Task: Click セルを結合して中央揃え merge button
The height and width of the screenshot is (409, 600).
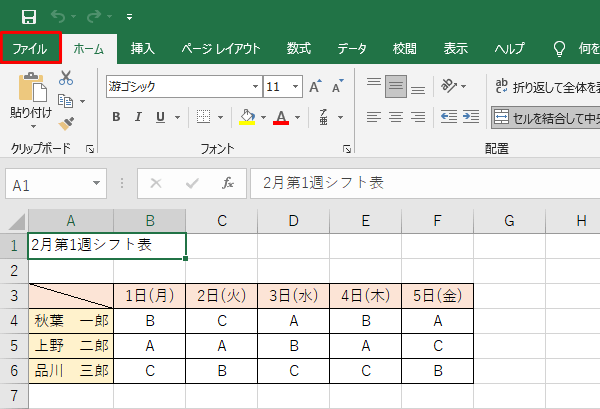Action: click(x=546, y=117)
